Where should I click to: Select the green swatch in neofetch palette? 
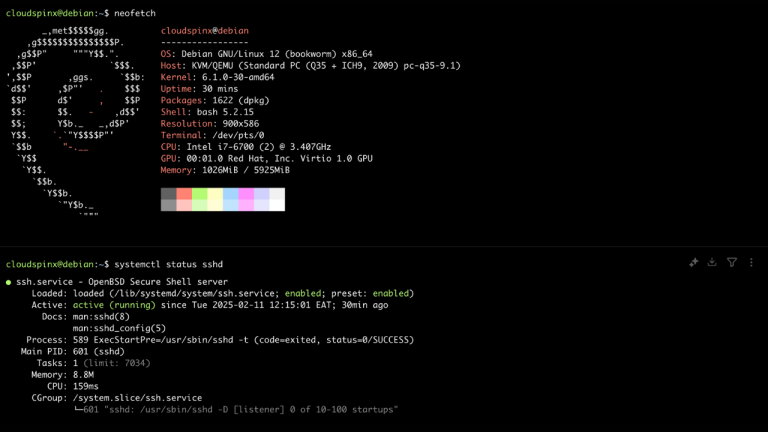[199, 194]
